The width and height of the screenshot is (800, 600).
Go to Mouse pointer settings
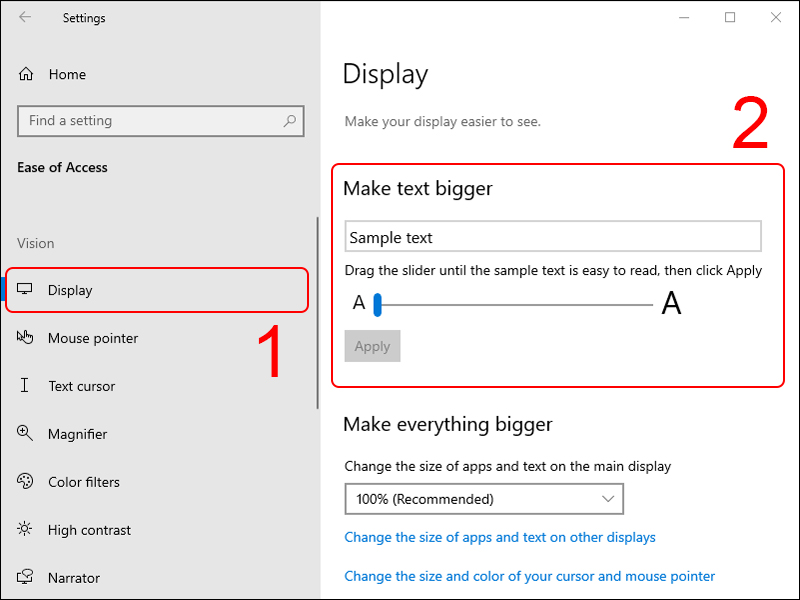pyautogui.click(x=93, y=338)
